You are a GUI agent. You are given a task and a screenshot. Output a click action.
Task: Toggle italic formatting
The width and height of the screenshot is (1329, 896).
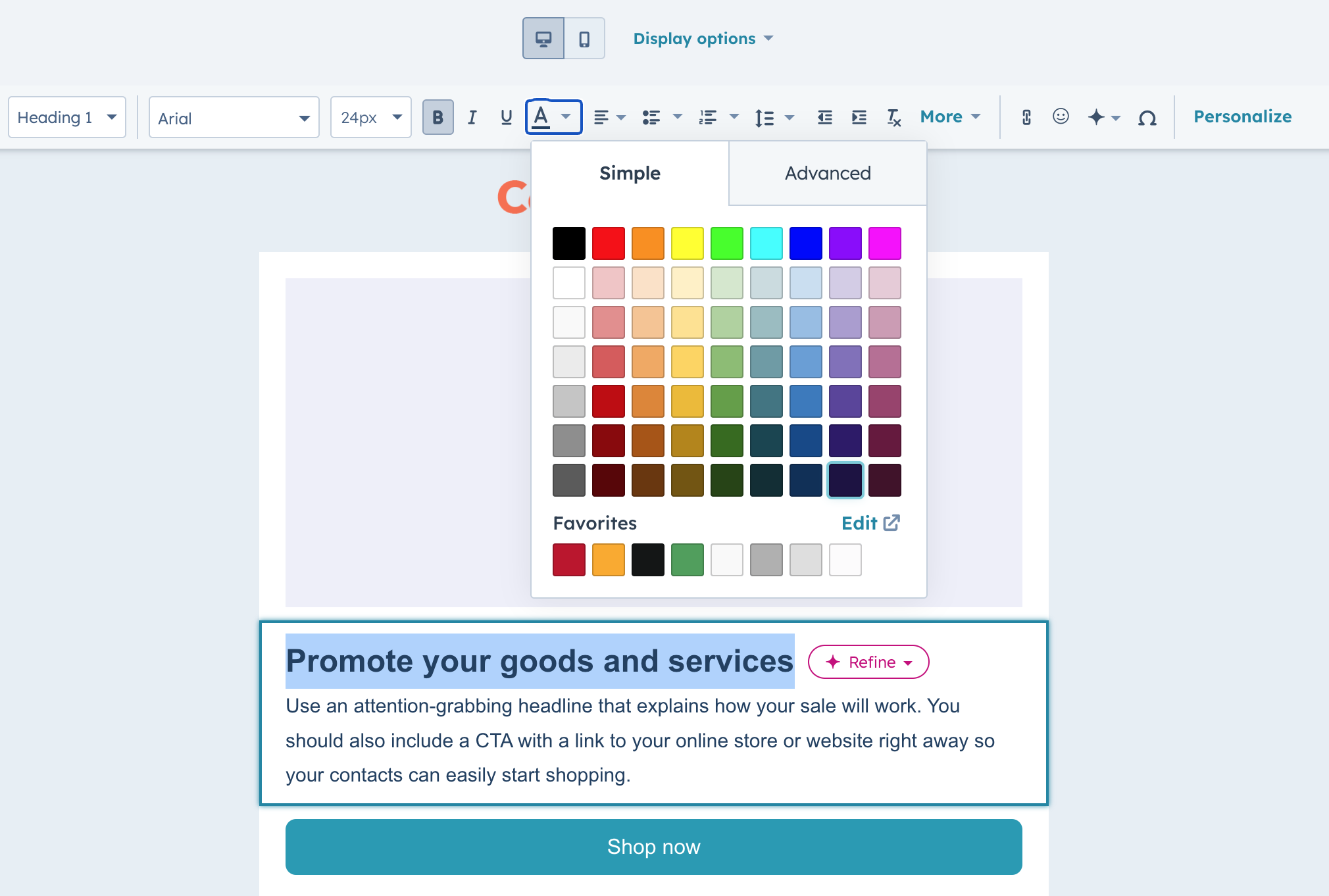pos(472,118)
